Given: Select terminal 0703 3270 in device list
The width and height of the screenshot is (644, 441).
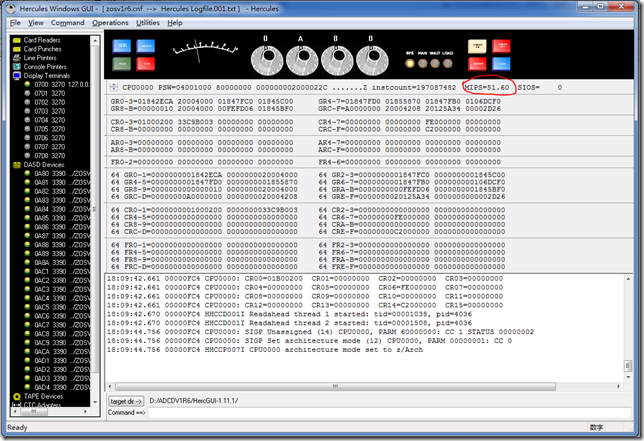Looking at the screenshot, I should click(50, 111).
